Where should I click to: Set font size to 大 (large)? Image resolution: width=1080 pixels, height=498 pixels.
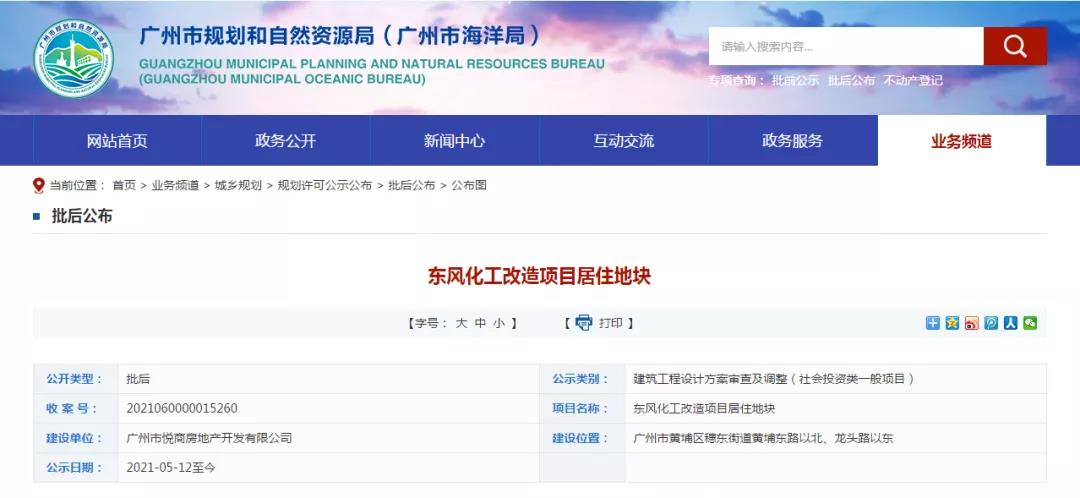(461, 323)
